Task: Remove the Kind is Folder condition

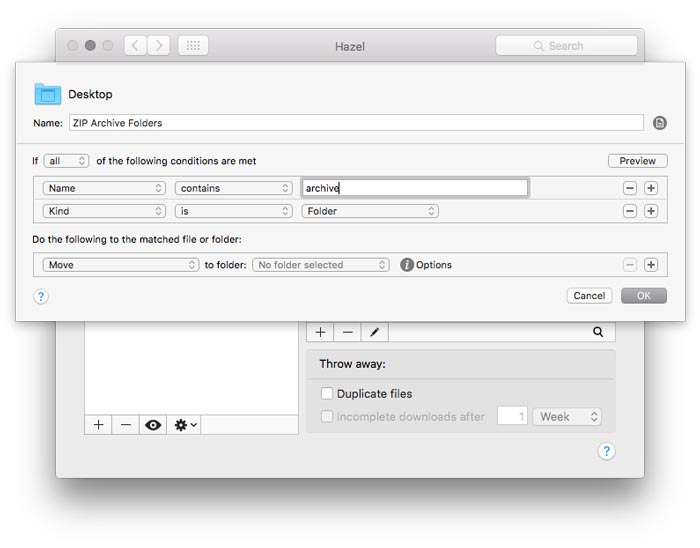Action: point(630,211)
